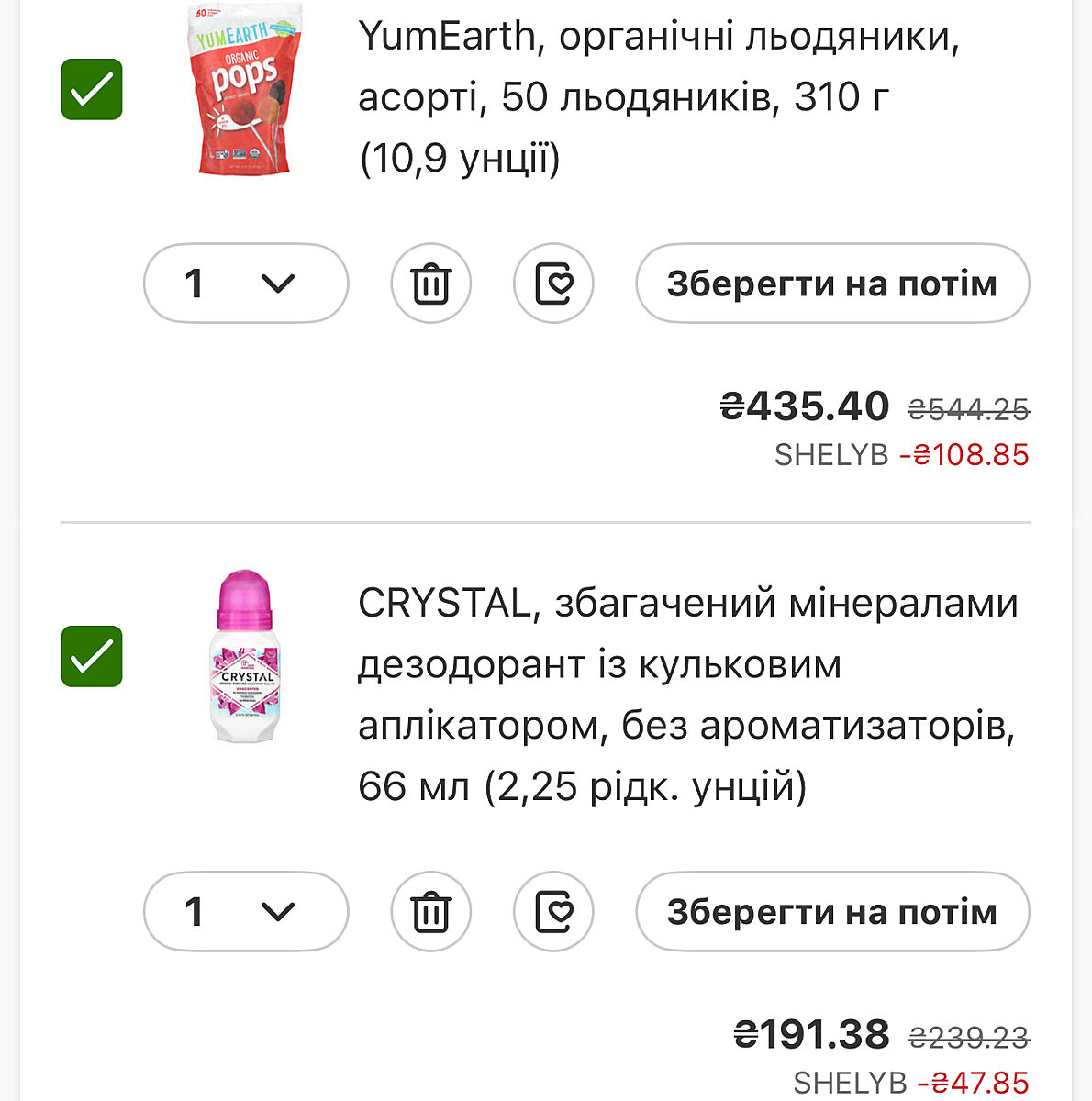Click the crossed-out ₴544.25 price
1092x1101 pixels.
[969, 409]
